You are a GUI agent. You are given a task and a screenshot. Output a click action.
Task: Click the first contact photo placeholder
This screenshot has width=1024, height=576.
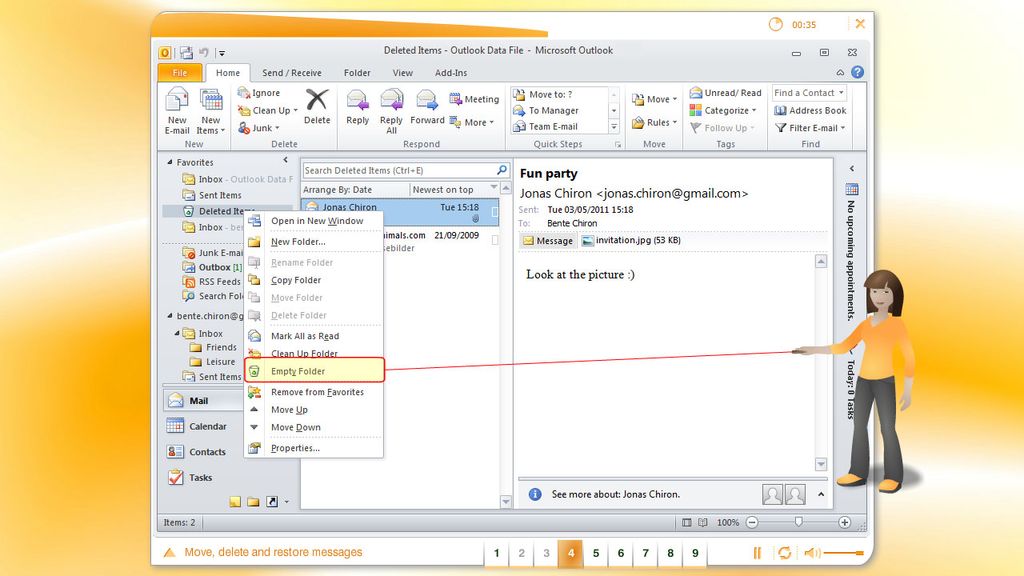[x=772, y=494]
